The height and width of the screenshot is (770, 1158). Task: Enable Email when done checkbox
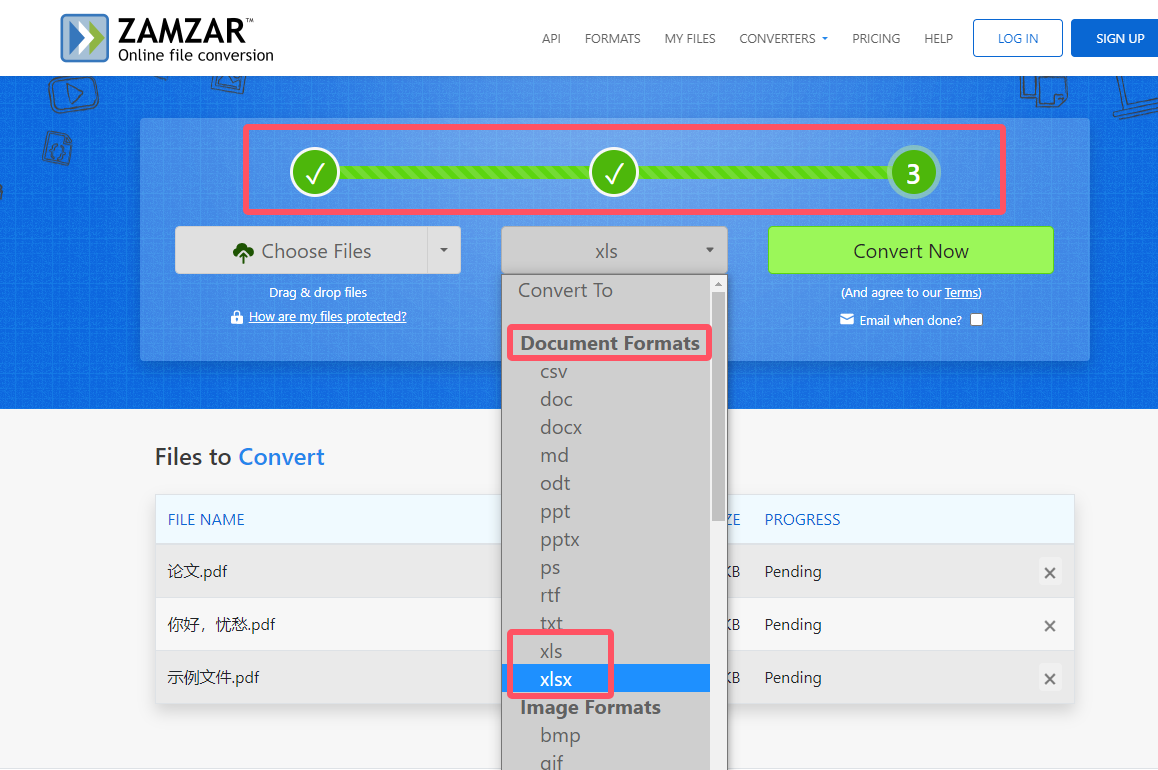[976, 320]
